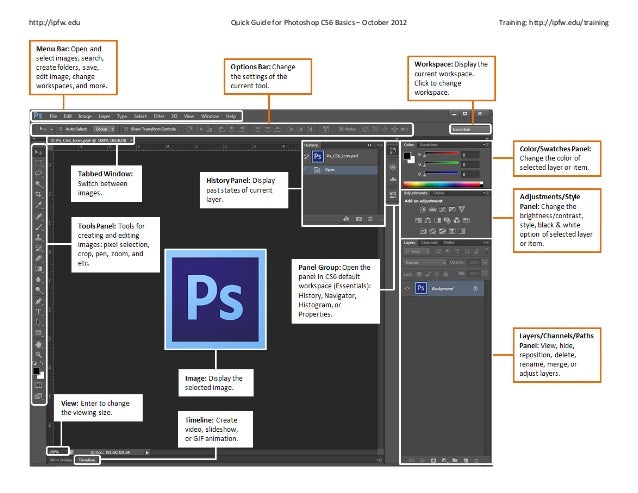Open the History panel flyout menu
The height and width of the screenshot is (493, 638).
pos(379,145)
